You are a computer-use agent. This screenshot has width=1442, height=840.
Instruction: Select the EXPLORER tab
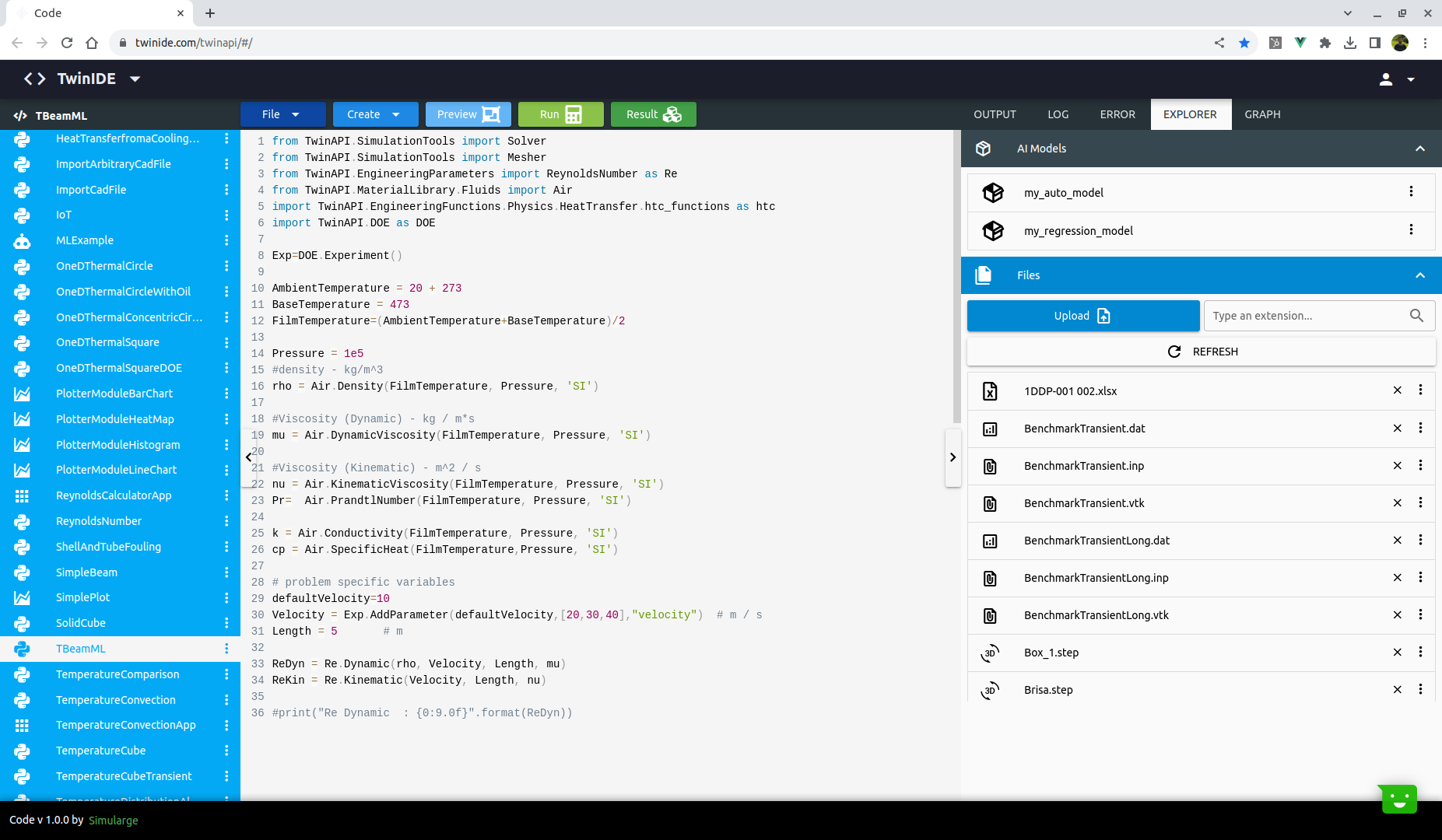click(1190, 114)
